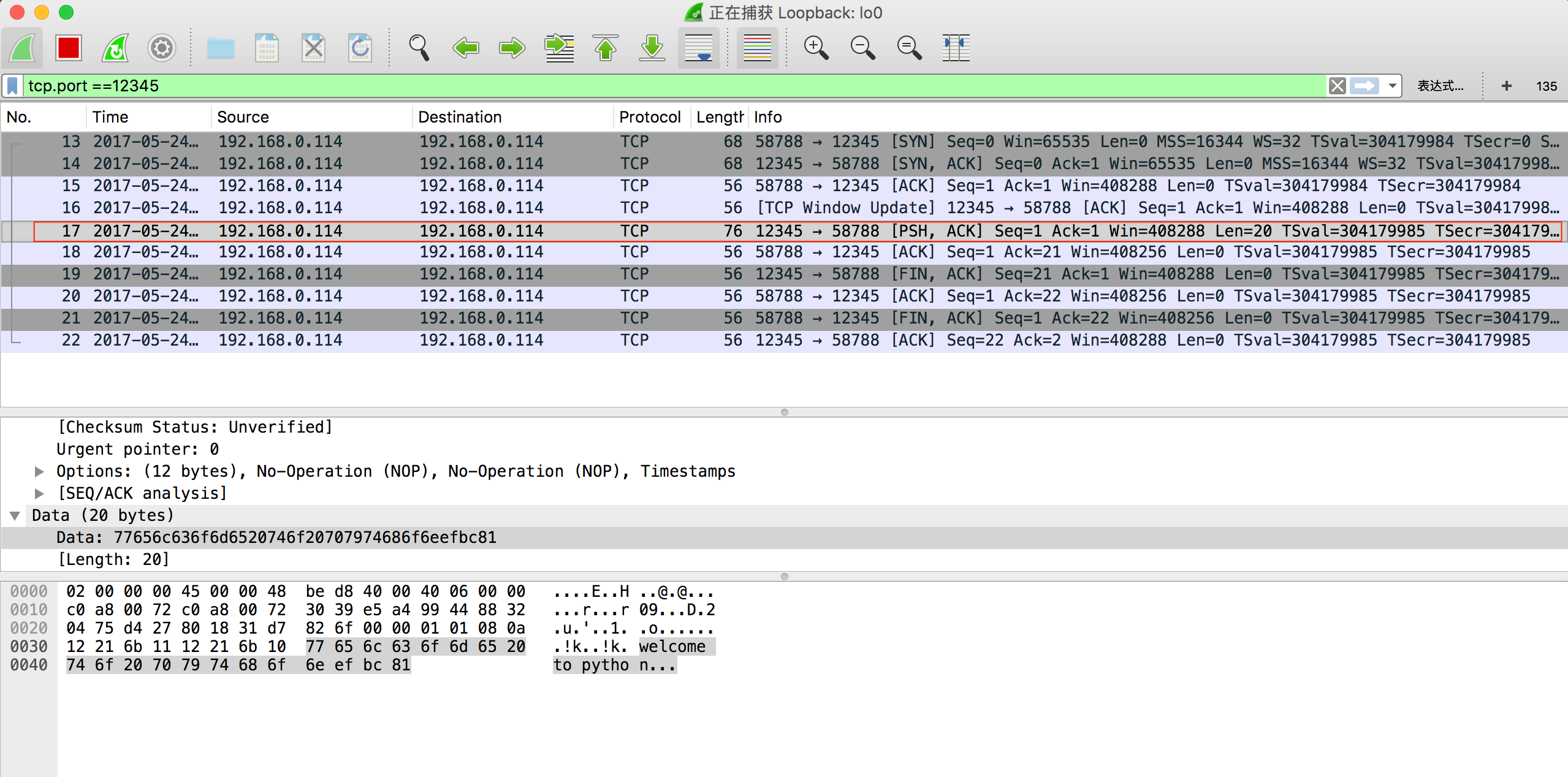
Task: Expand the SEQ/ACK analysis section
Action: (39, 493)
